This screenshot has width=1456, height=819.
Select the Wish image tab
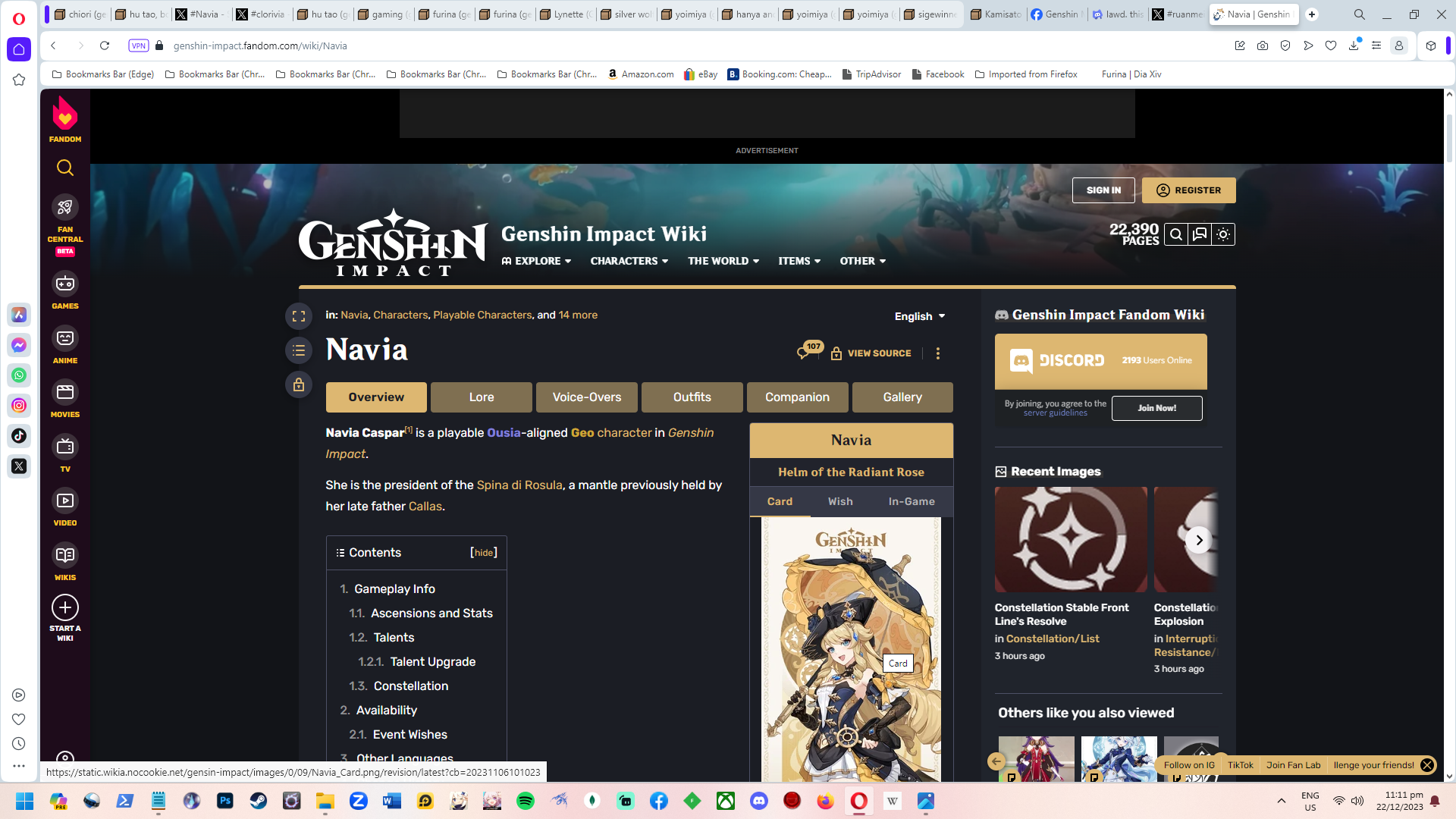pyautogui.click(x=840, y=502)
